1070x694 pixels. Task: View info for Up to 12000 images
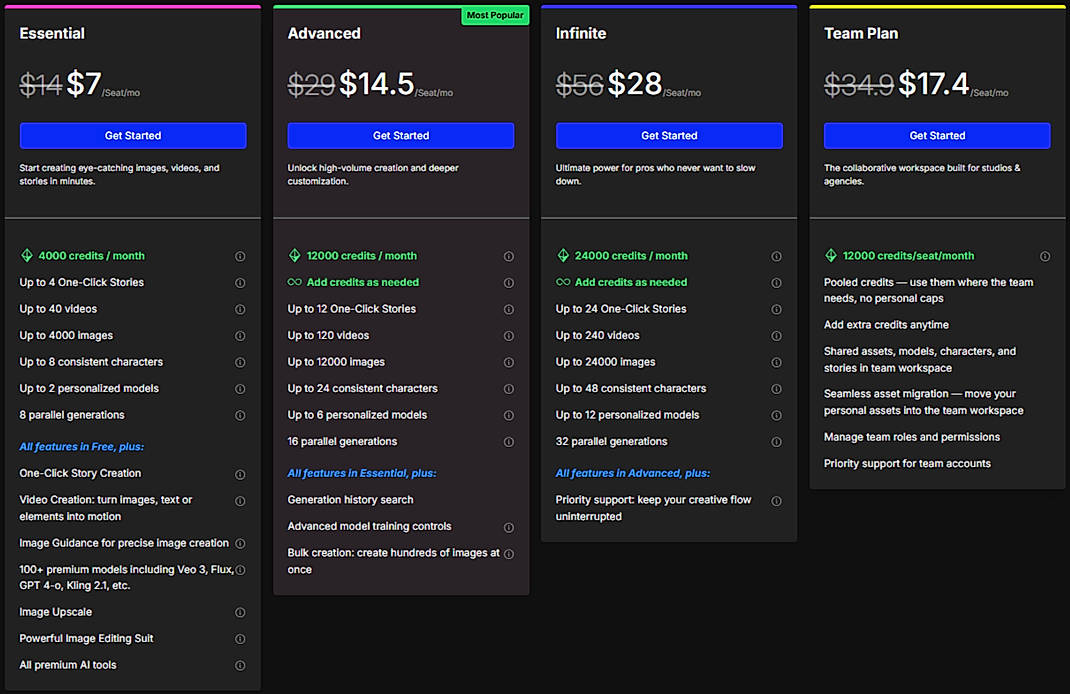pos(509,362)
